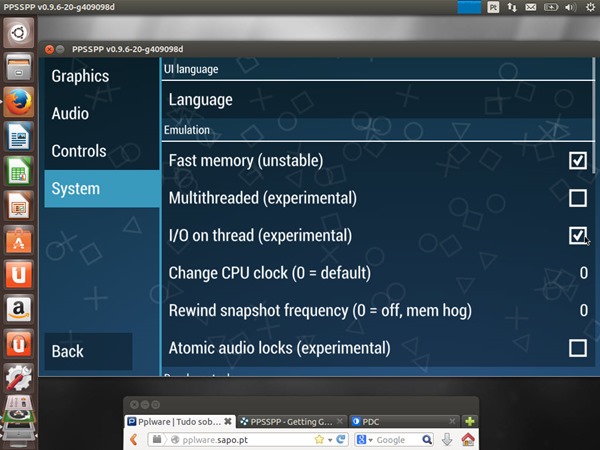Screen dimensions: 600x450
Task: Change the CPU clock value
Action: click(x=377, y=273)
